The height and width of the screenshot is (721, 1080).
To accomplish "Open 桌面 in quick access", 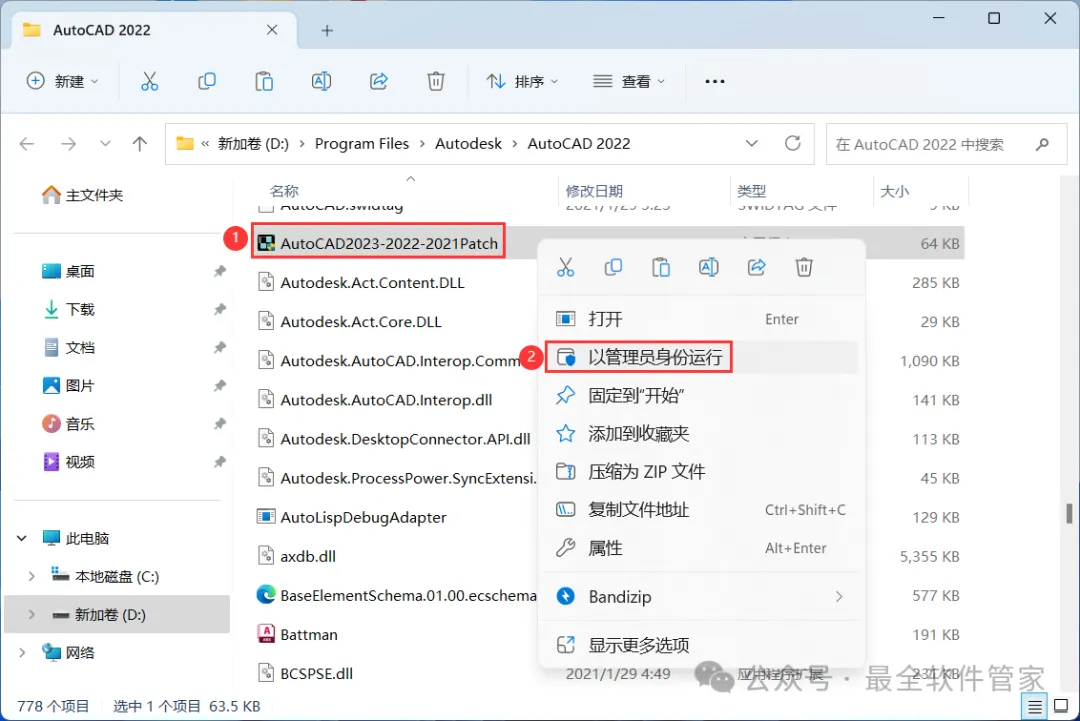I will pyautogui.click(x=68, y=271).
